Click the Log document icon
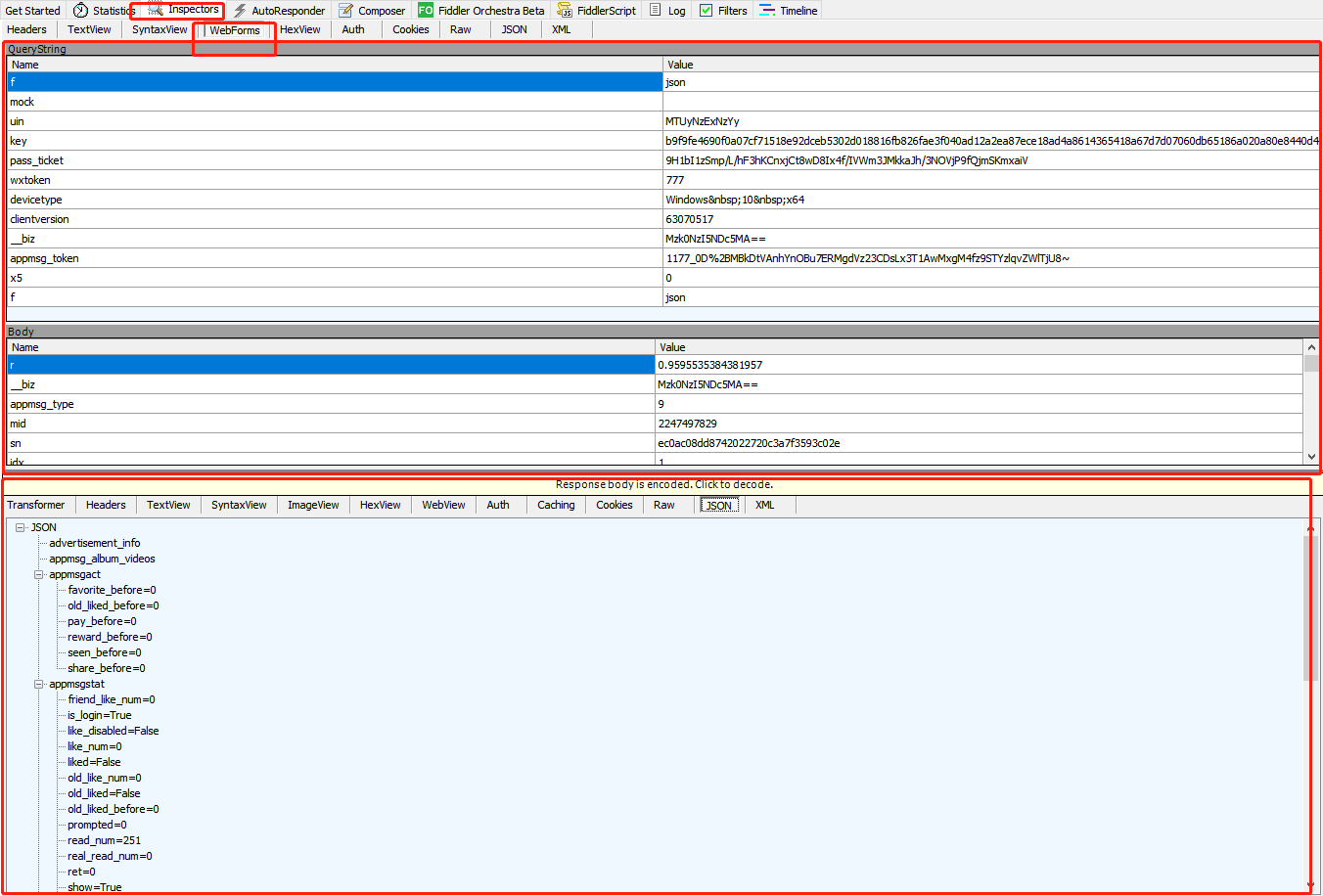1323x896 pixels. point(656,10)
